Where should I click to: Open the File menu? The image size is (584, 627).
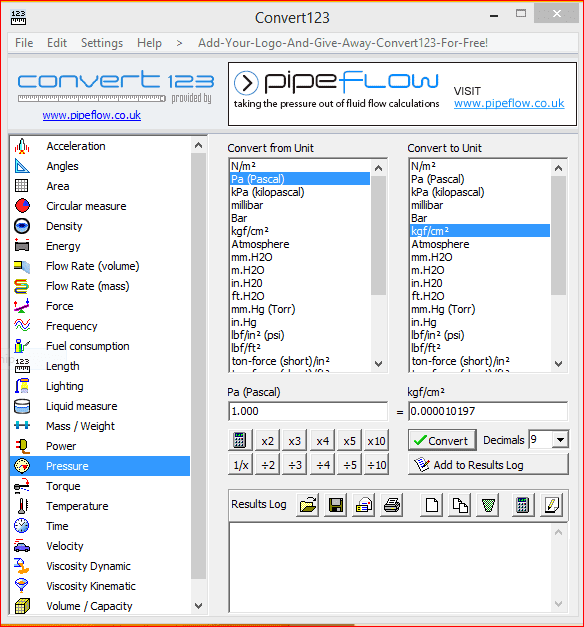tap(24, 43)
